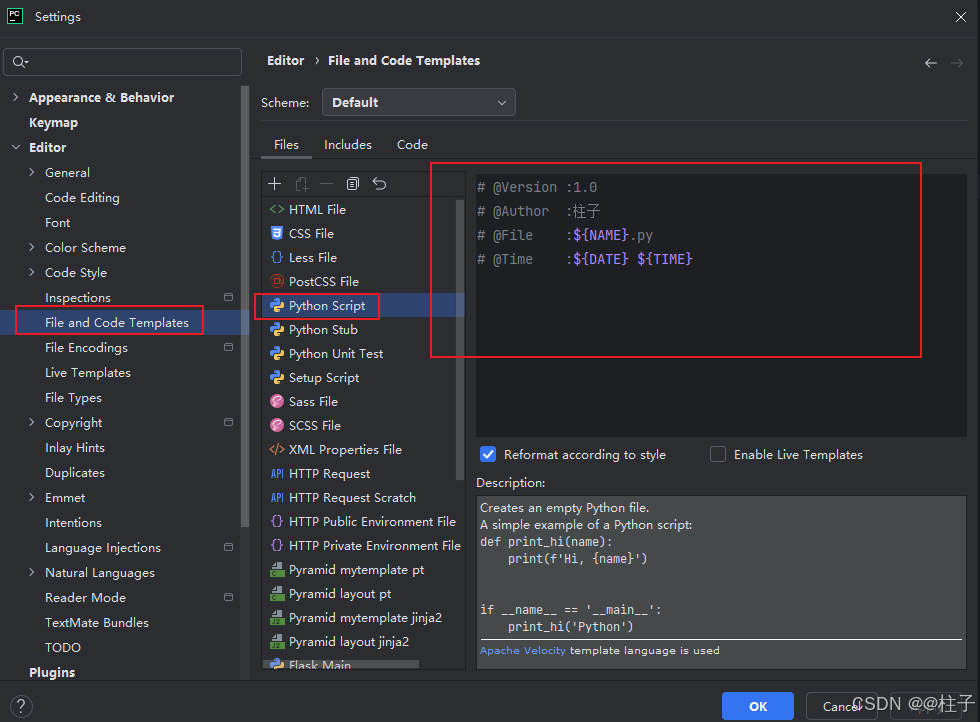Switch to the Code tab
This screenshot has width=980, height=722.
(412, 144)
